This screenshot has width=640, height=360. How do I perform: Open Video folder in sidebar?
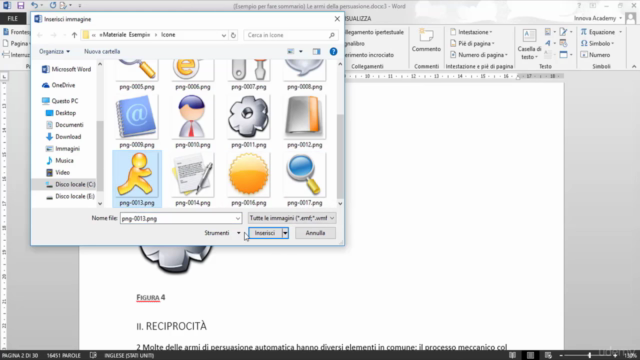[x=58, y=172]
